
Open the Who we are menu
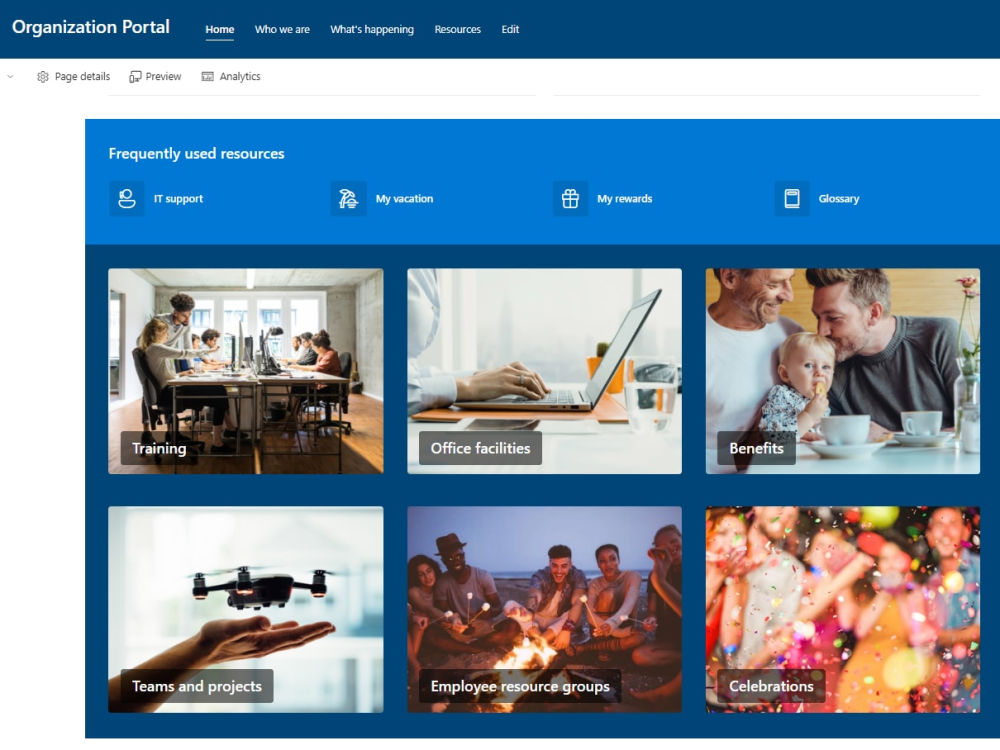(x=282, y=29)
